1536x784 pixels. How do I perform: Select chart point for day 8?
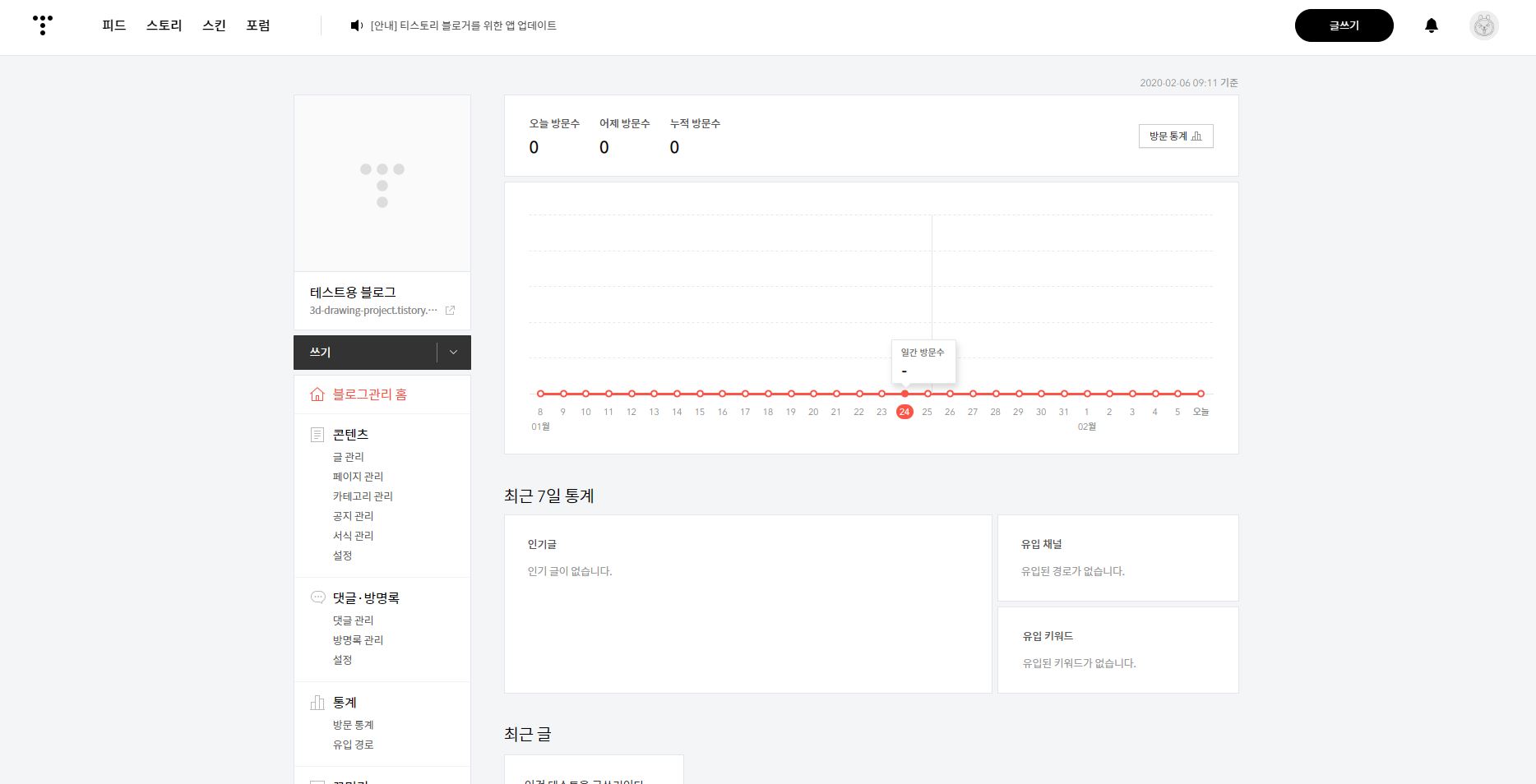pyautogui.click(x=540, y=394)
